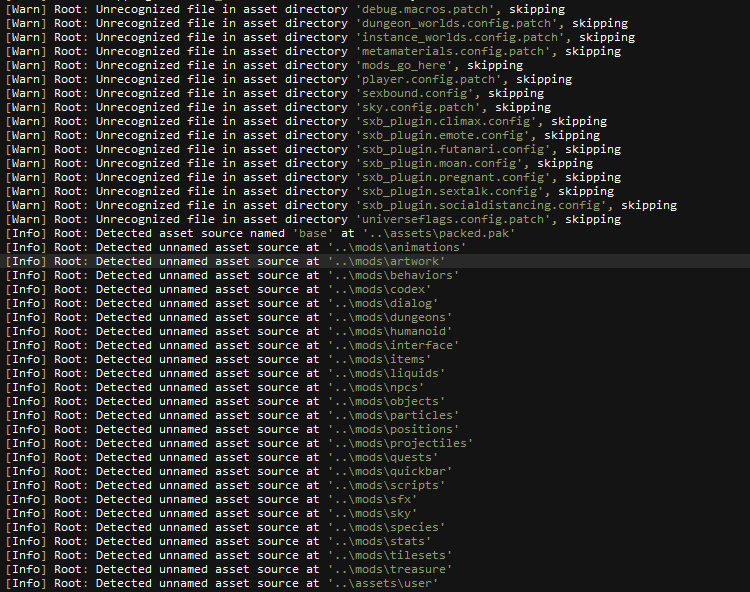Click the '..\mods\sky' path
750x592 pixels.
[372, 513]
